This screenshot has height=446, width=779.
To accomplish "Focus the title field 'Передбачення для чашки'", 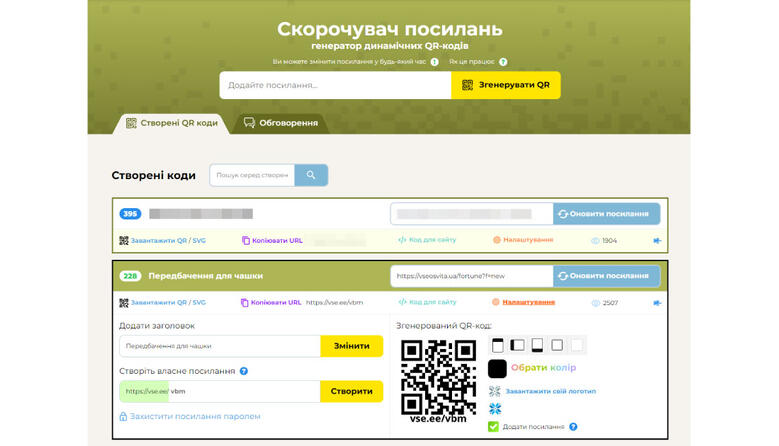I will click(220, 346).
